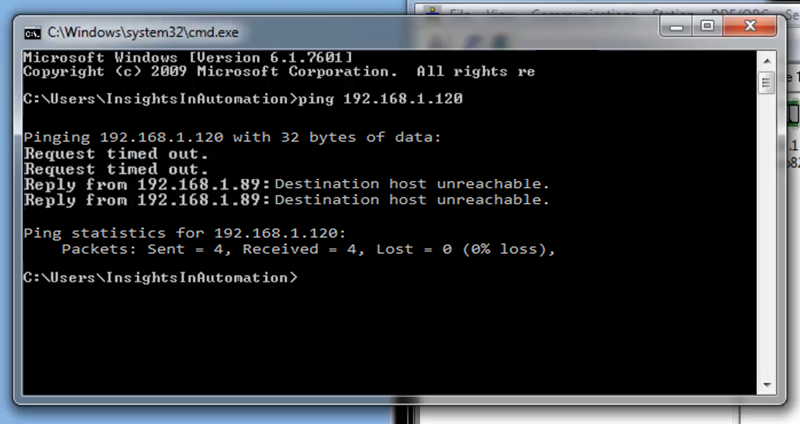
Task: Click the first Request timed out line
Action: pyautogui.click(x=116, y=154)
